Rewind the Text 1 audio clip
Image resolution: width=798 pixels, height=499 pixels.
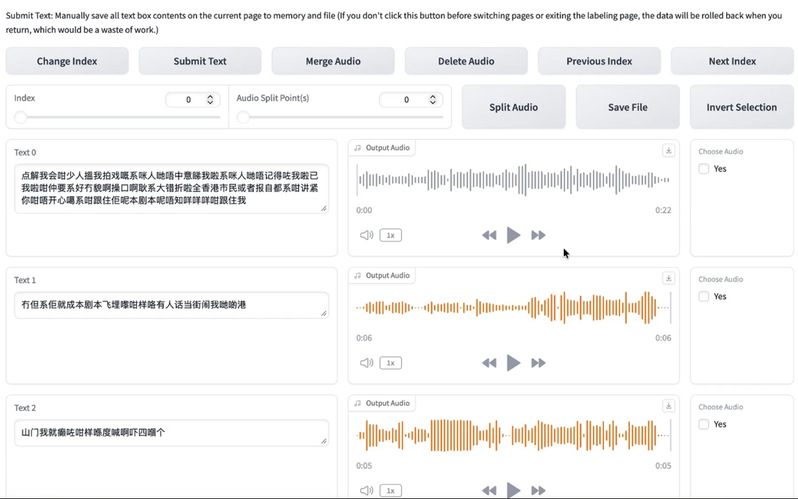pos(489,363)
